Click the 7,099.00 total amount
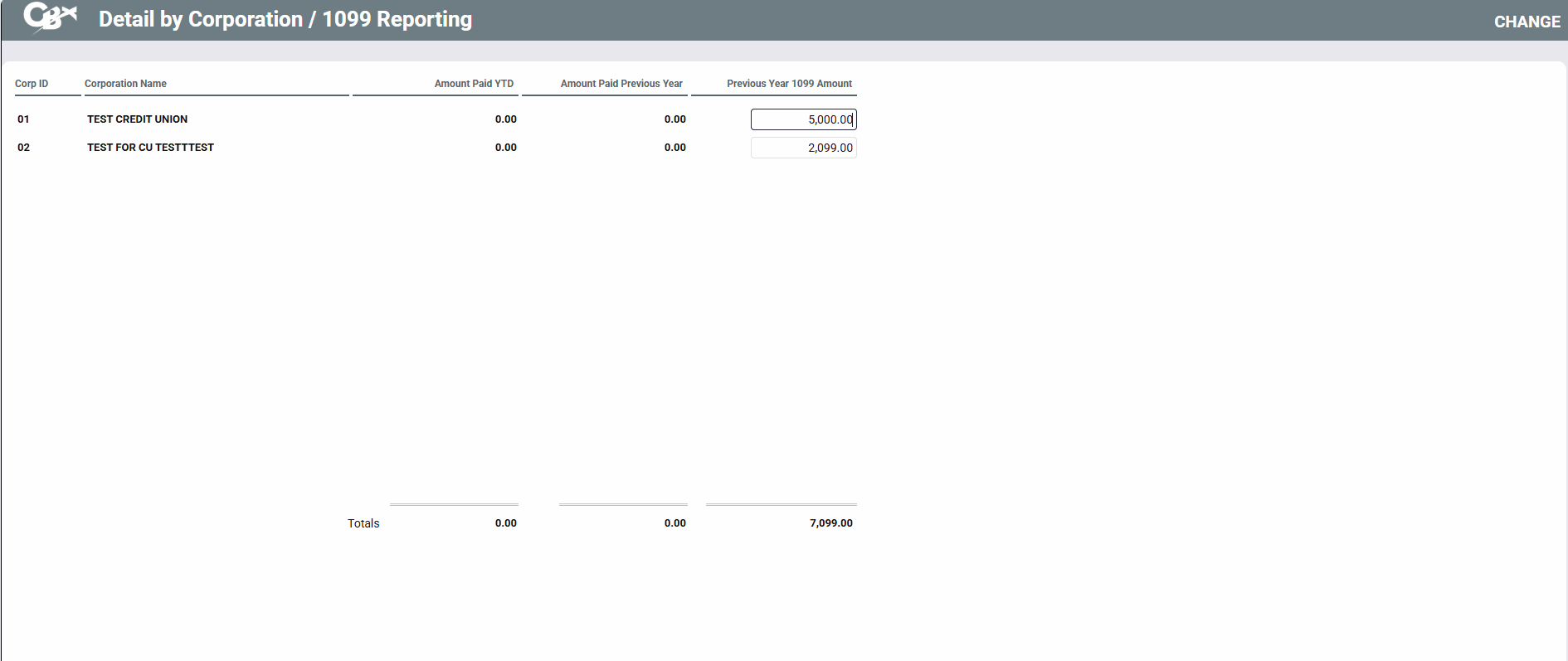The width and height of the screenshot is (1568, 661). pos(830,523)
